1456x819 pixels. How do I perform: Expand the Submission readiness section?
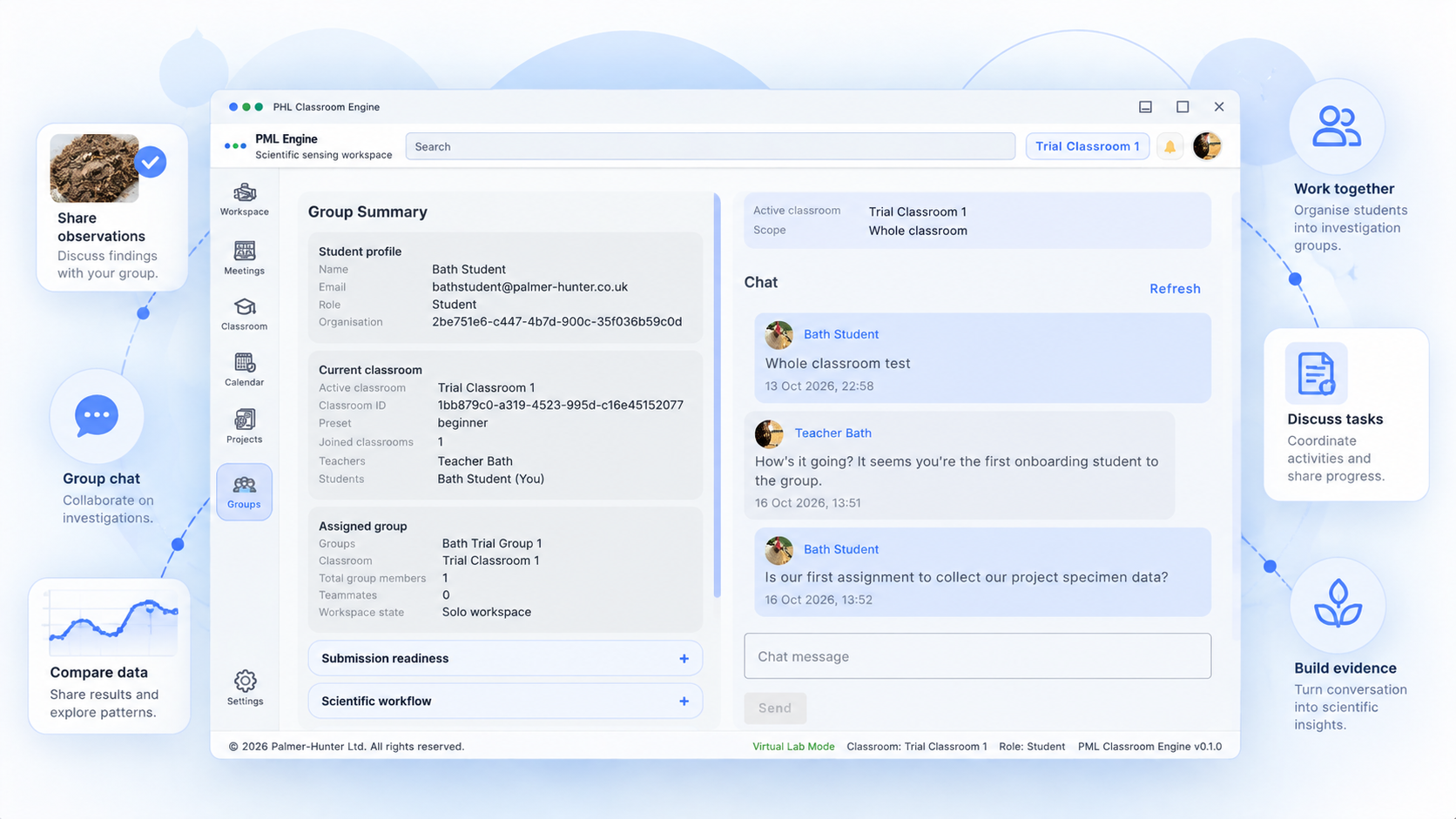pyautogui.click(x=505, y=658)
